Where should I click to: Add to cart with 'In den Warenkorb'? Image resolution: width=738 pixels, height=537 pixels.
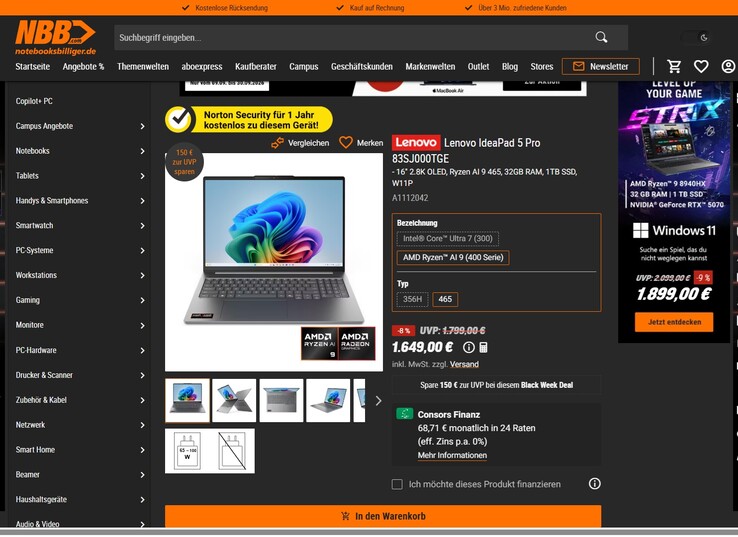coord(383,516)
